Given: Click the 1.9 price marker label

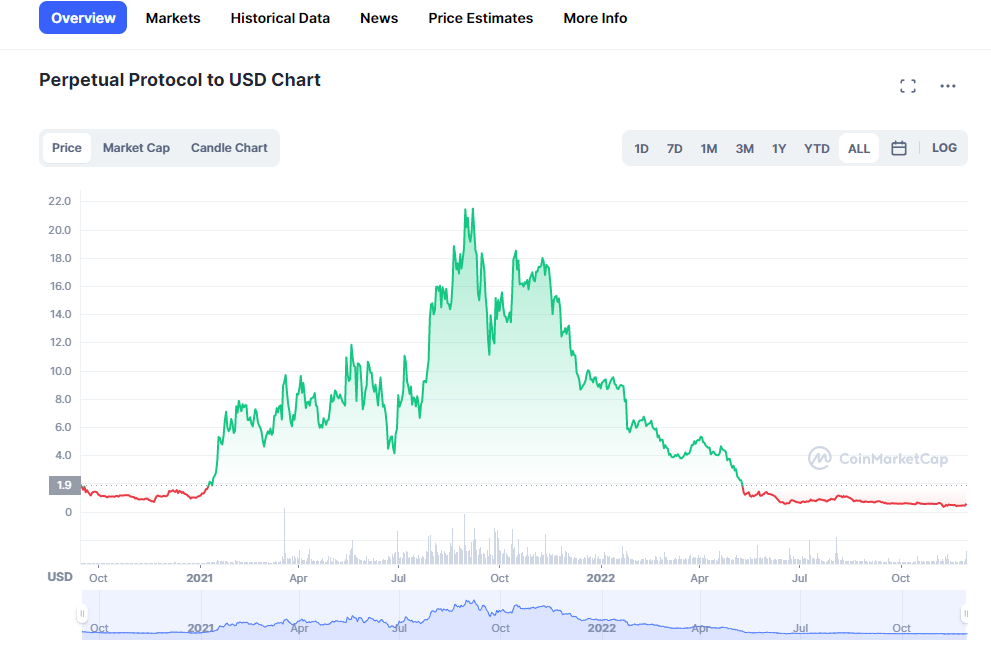Looking at the screenshot, I should (64, 485).
